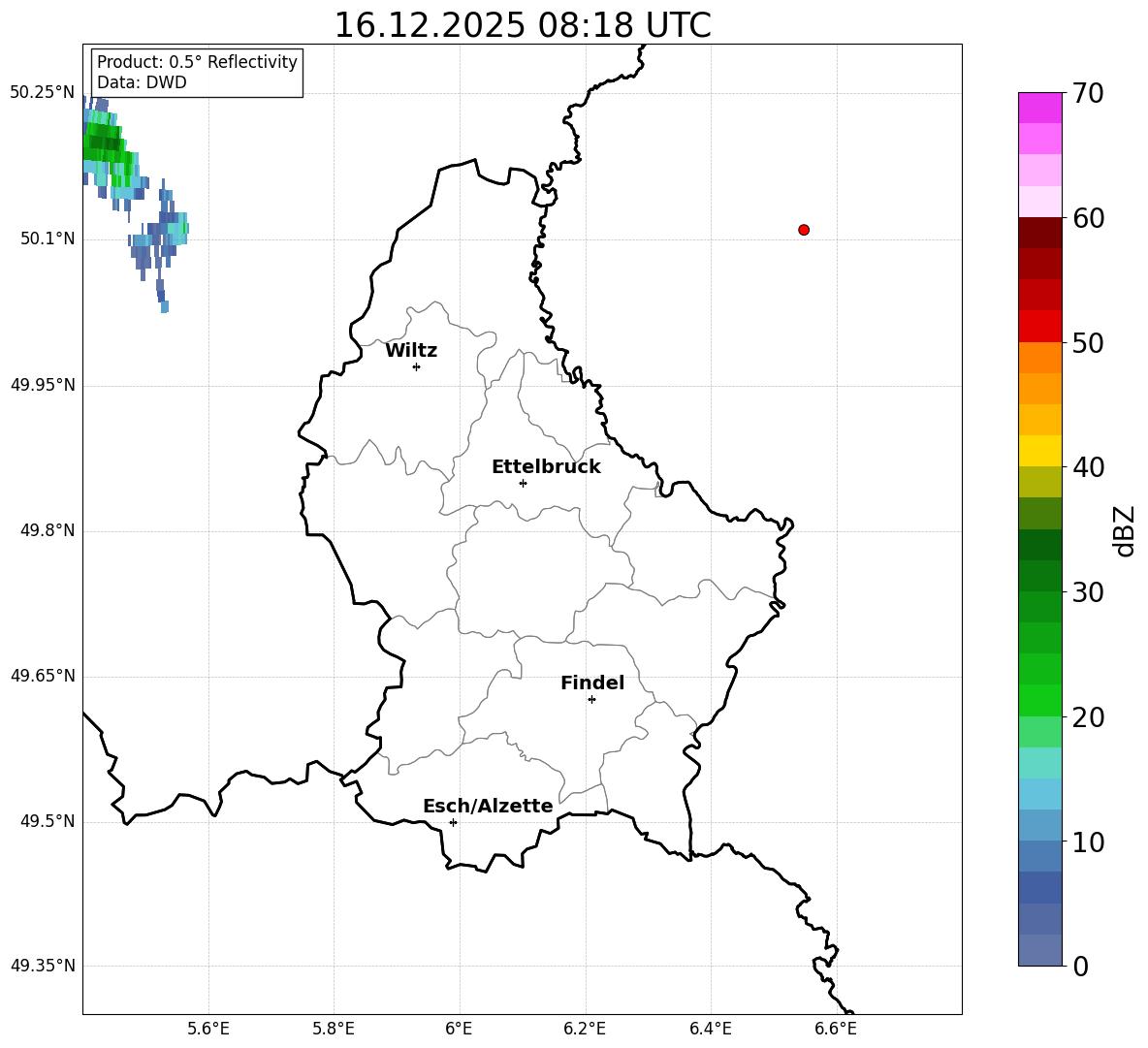The height and width of the screenshot is (1048, 1148).
Task: Click the 10 tick on the colorbar
Action: pos(1088,842)
